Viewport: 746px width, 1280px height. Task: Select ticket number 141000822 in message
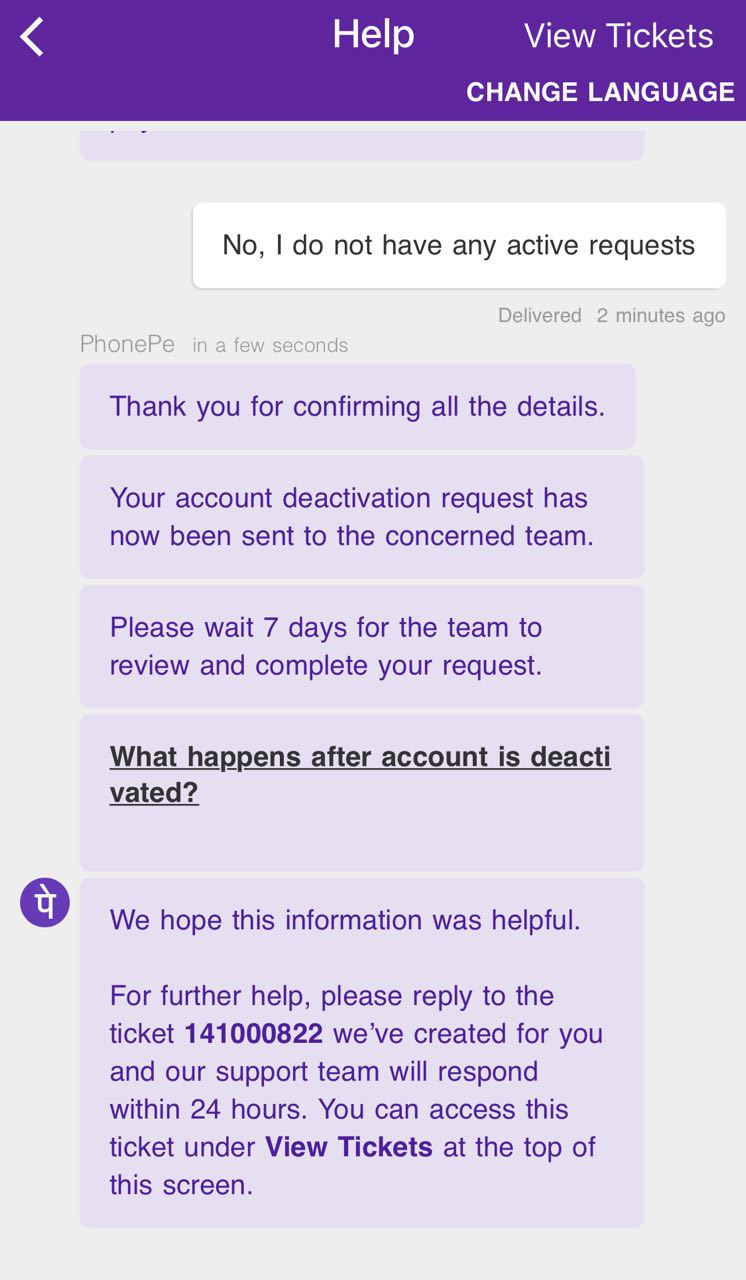(254, 1033)
